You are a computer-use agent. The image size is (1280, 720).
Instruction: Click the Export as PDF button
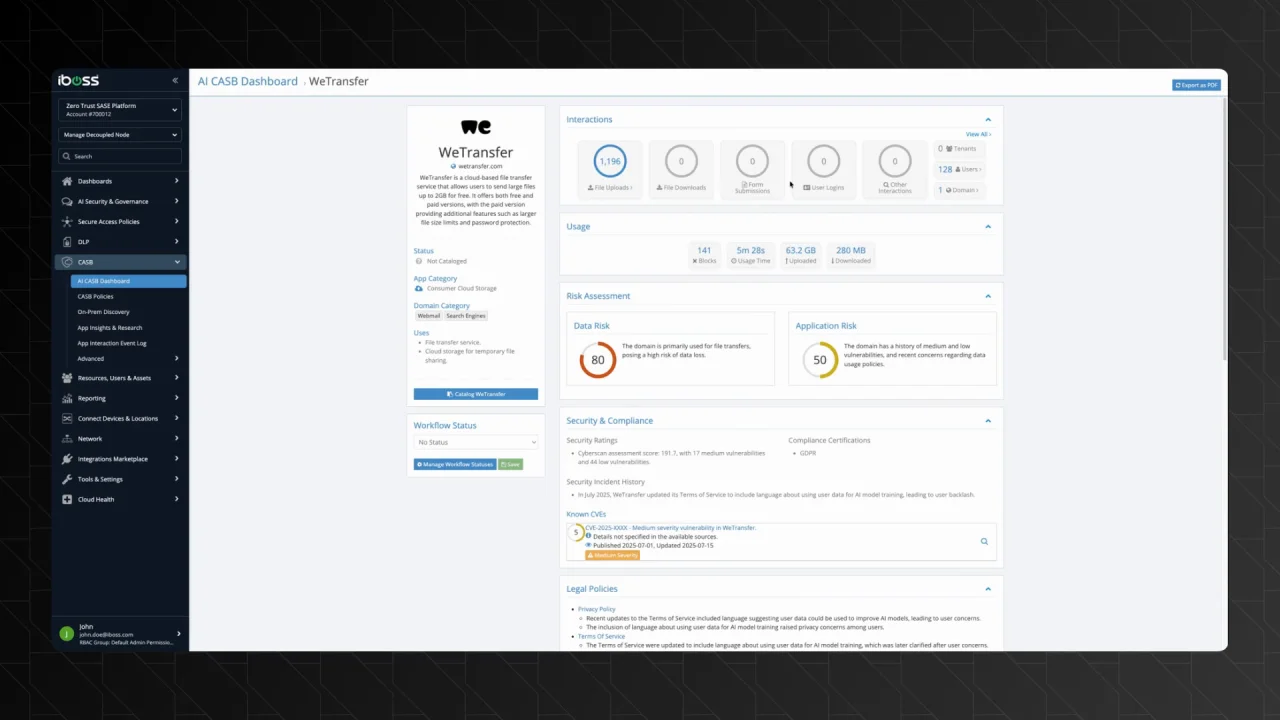click(1197, 85)
